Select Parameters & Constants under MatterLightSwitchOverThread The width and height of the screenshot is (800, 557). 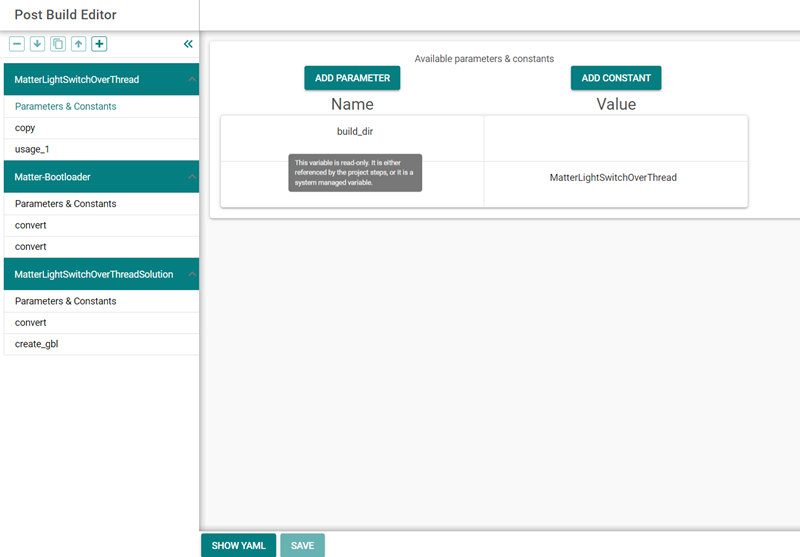[66, 106]
